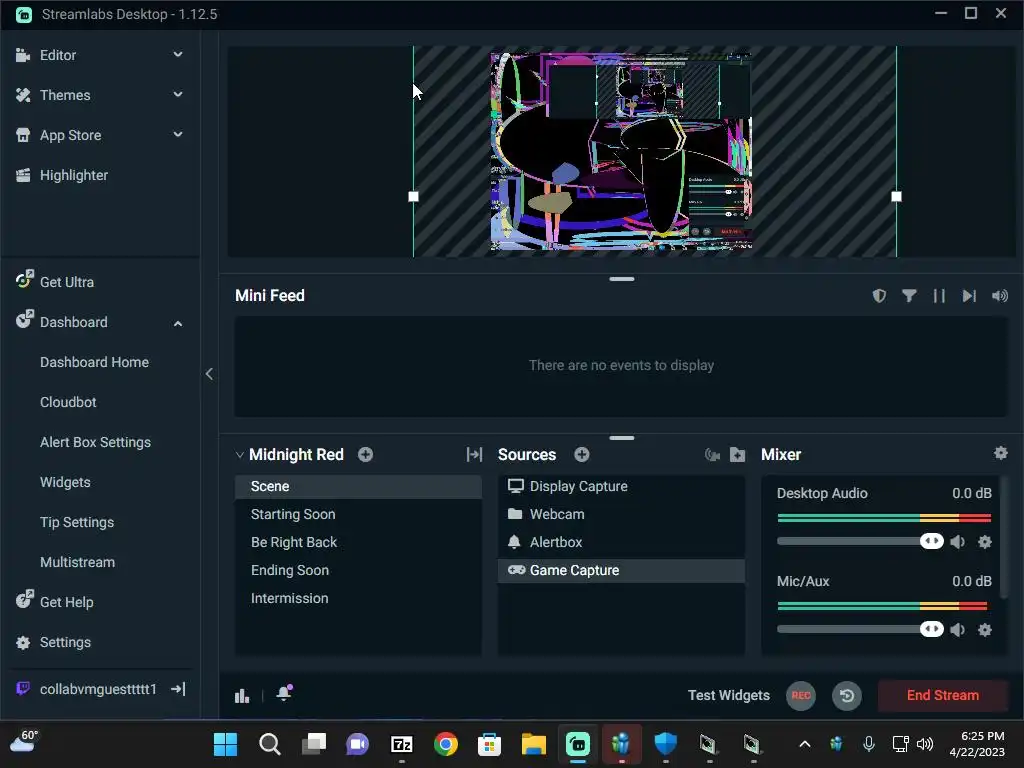Open Dashboard Home
The image size is (1024, 768).
pos(94,362)
